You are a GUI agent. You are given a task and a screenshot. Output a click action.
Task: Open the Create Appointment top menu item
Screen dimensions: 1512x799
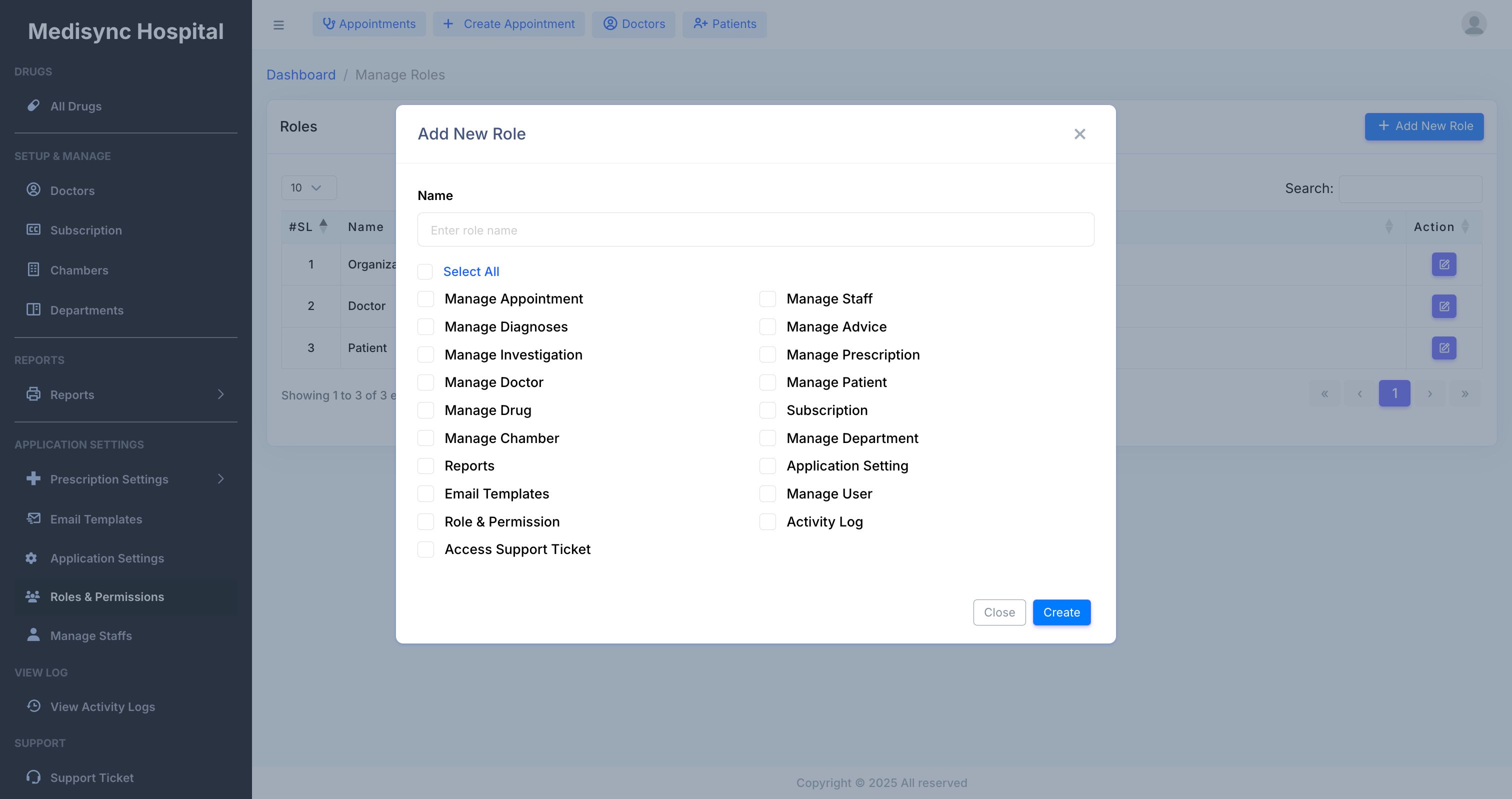pyautogui.click(x=508, y=24)
